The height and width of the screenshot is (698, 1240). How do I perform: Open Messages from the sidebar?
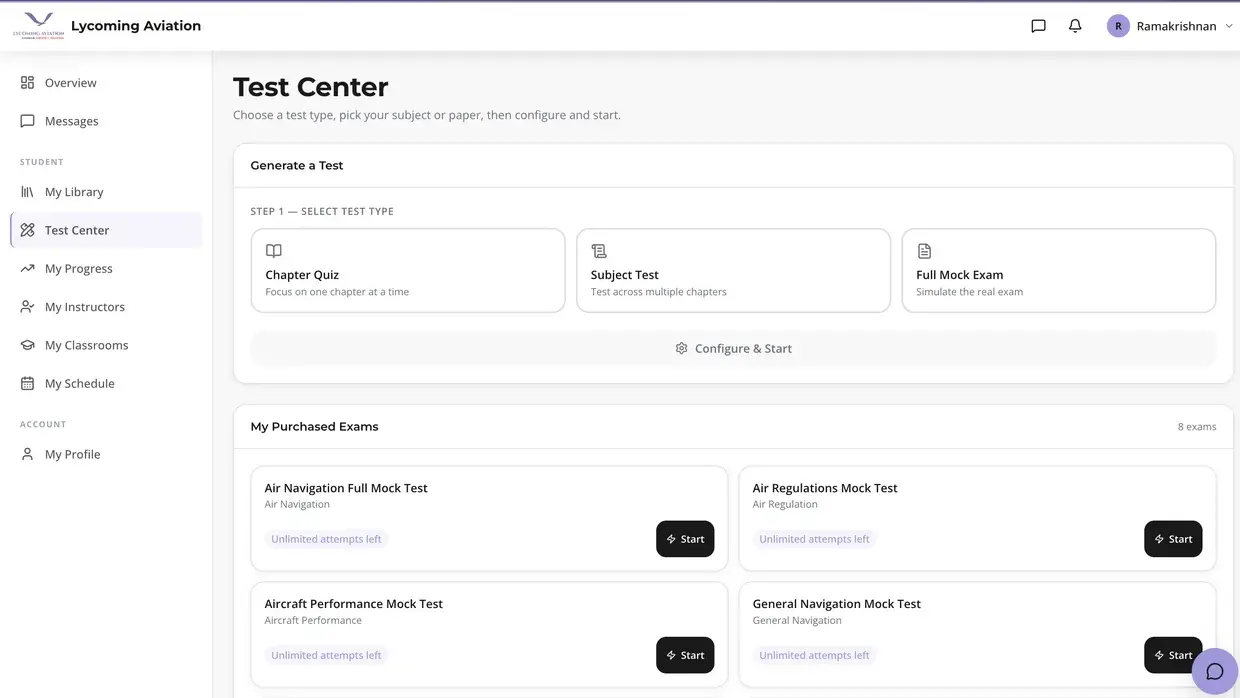(x=106, y=121)
